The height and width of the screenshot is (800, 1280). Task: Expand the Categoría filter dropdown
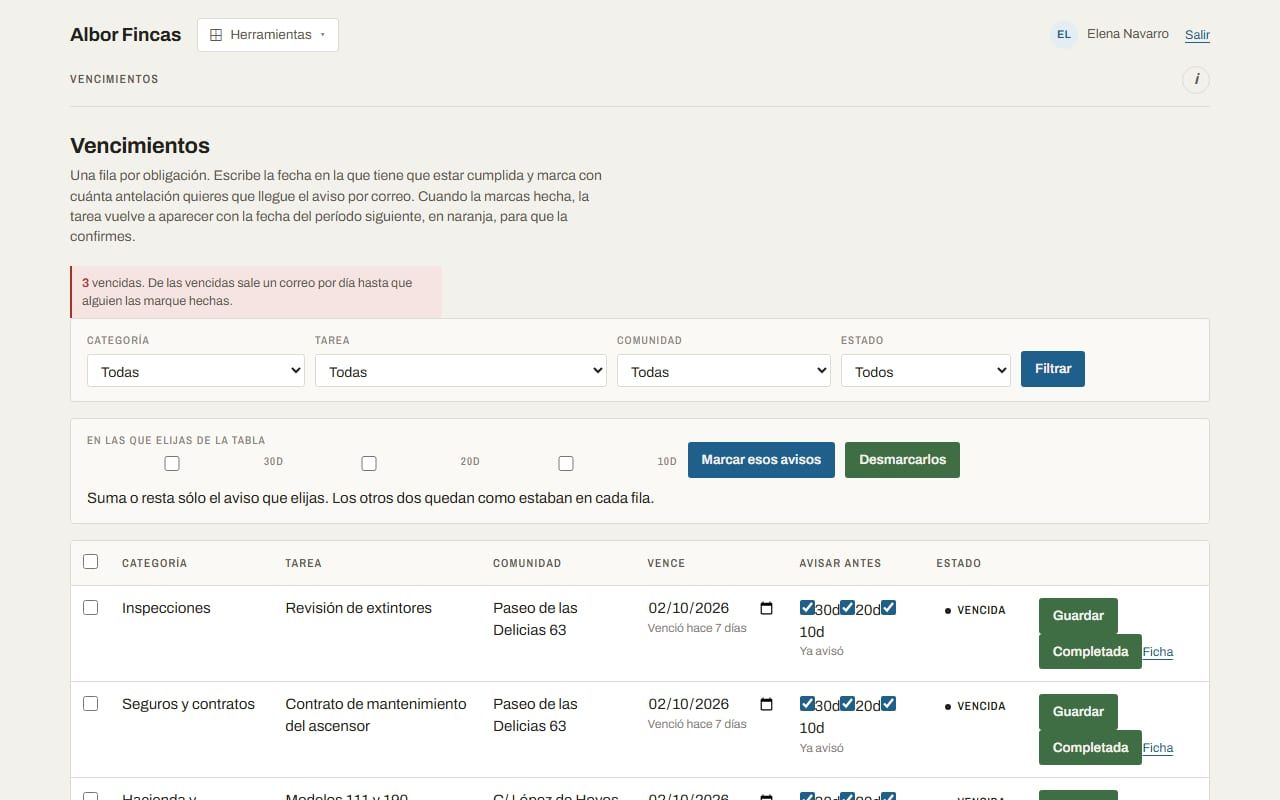point(196,371)
